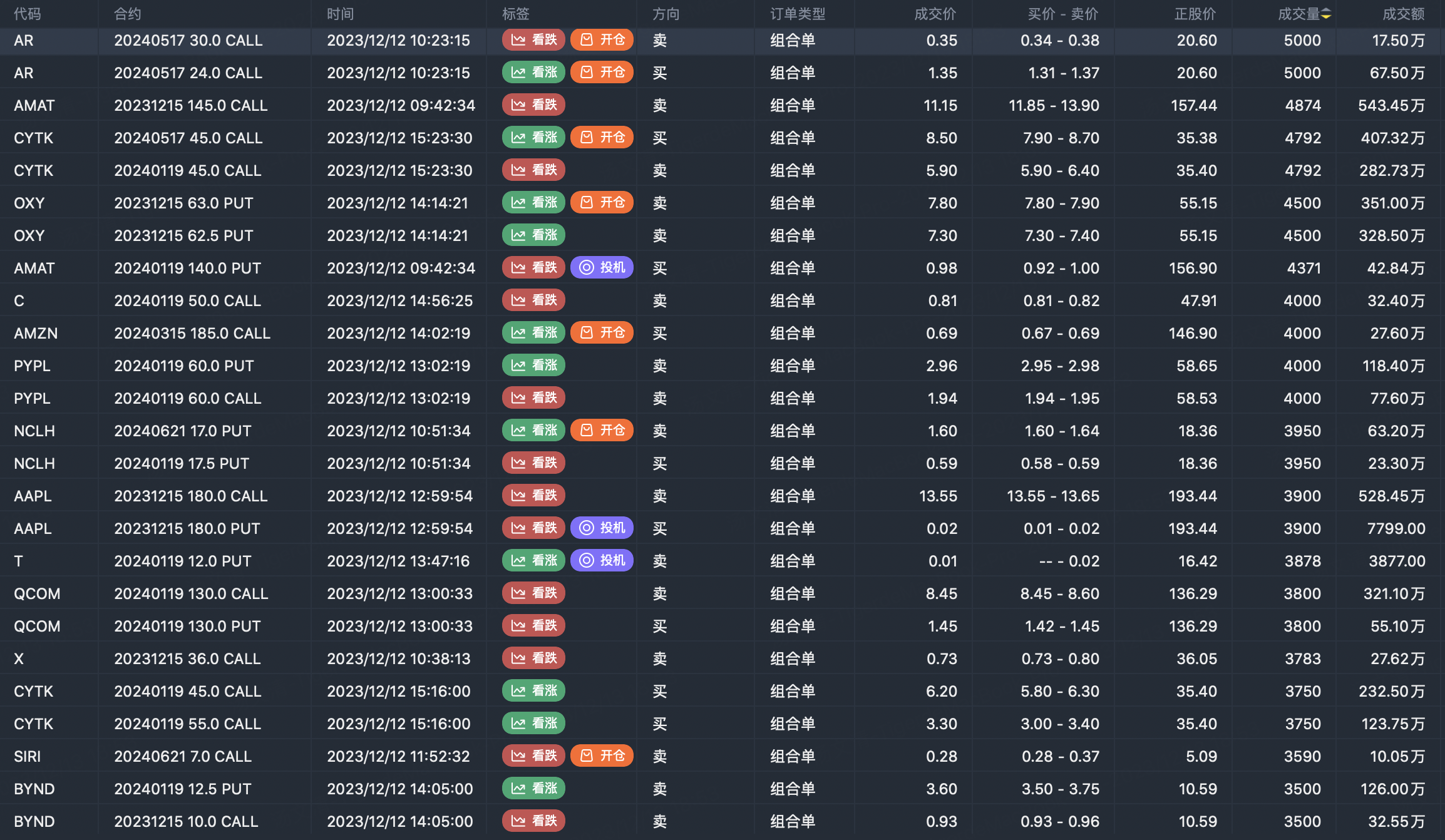Click the 开仓 tag on SIRI 7.0 CALL row
Image resolution: width=1445 pixels, height=840 pixels.
[602, 756]
